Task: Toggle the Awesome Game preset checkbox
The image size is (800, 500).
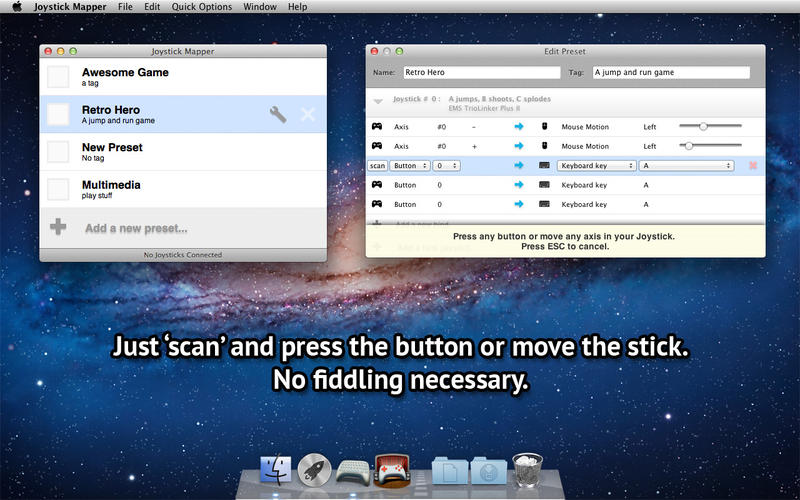Action: (x=59, y=77)
